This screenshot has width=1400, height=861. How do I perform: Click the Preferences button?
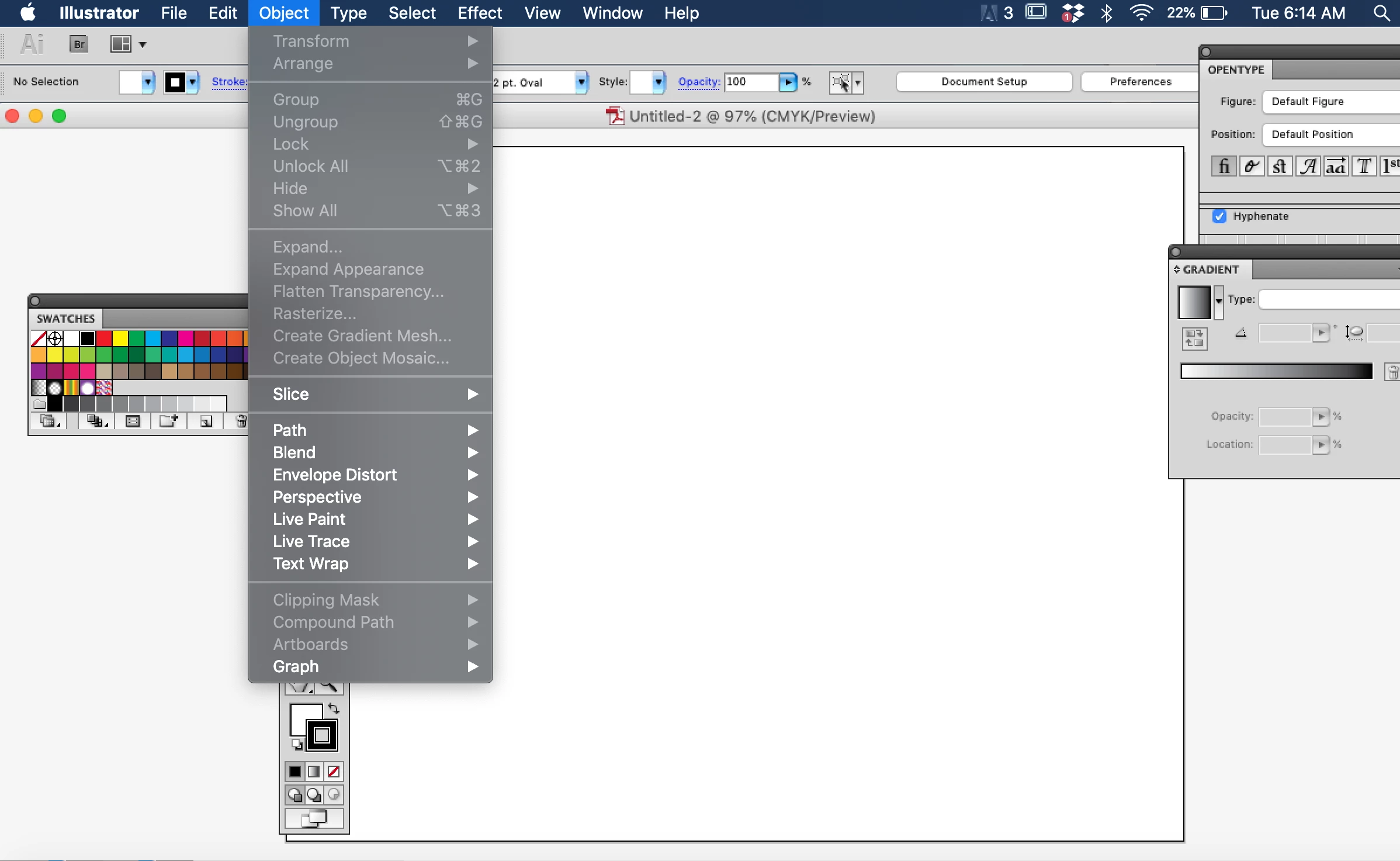pos(1140,82)
